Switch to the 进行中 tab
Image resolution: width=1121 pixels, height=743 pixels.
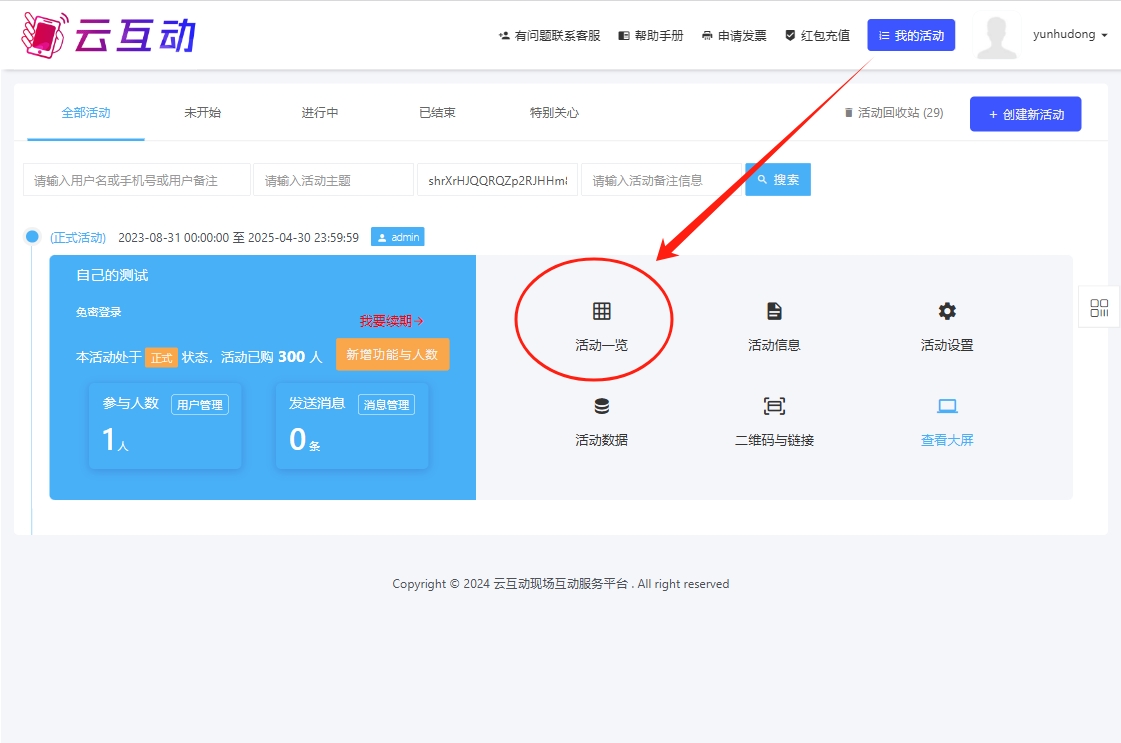point(320,113)
